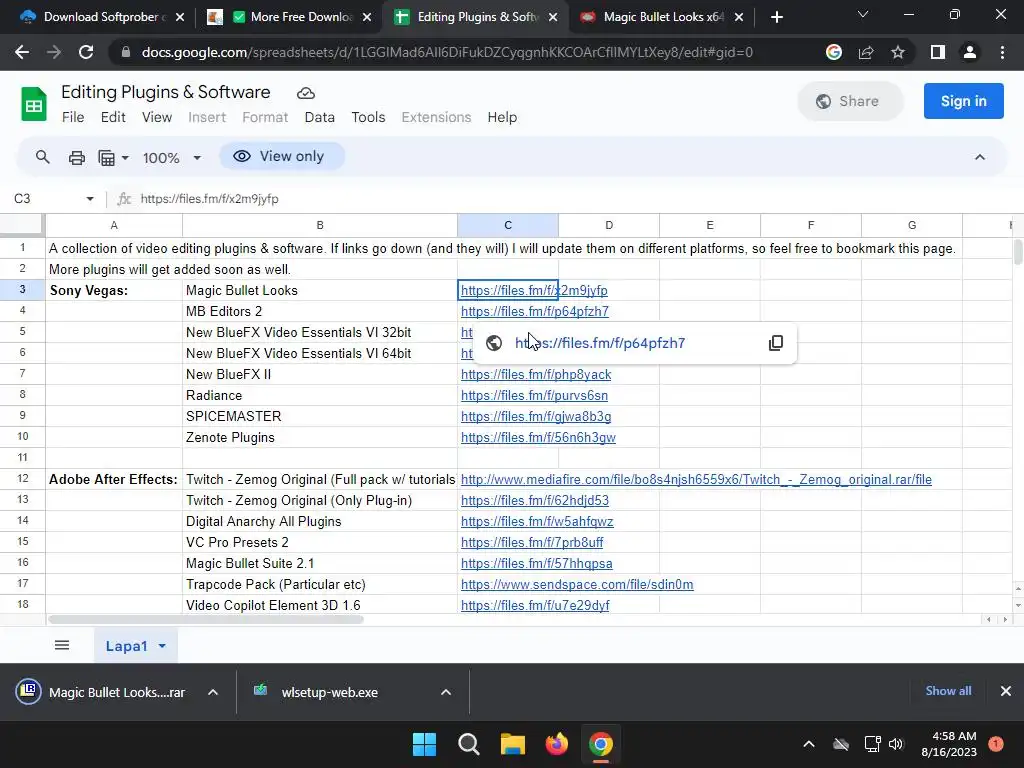Image resolution: width=1024 pixels, height=768 pixels.
Task: Open File Explorer from taskbar
Action: click(513, 744)
